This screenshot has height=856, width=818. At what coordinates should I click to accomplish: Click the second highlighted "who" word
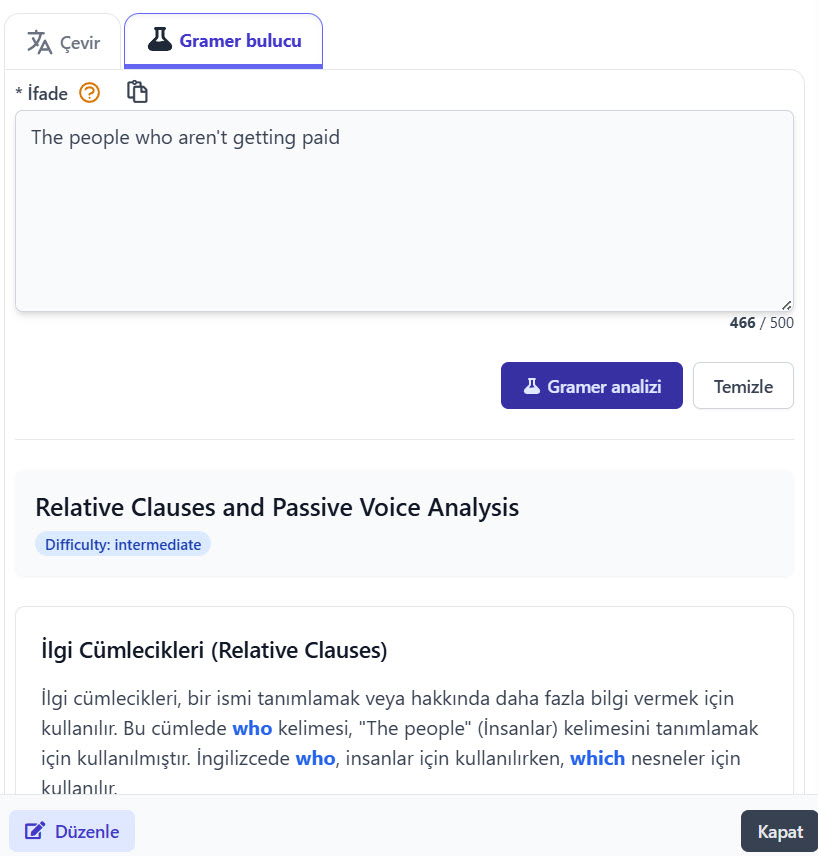pos(315,758)
